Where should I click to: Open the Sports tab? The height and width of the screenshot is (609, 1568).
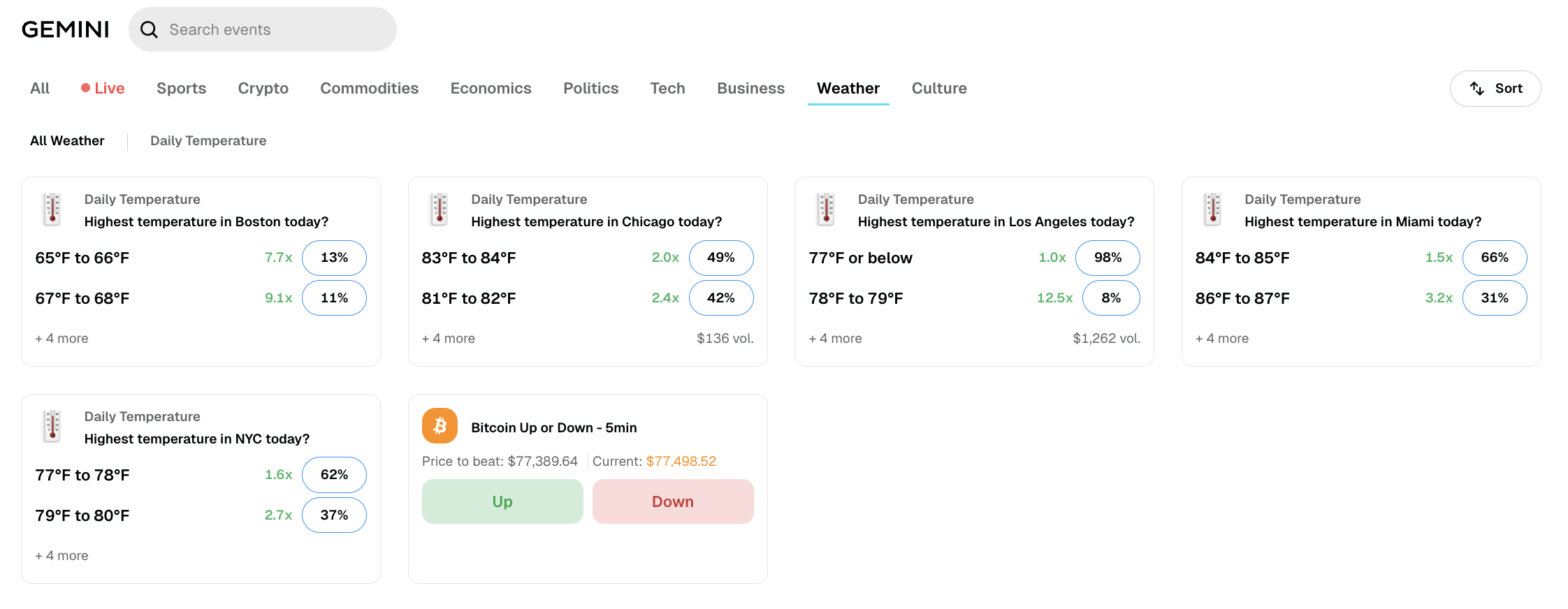point(182,88)
